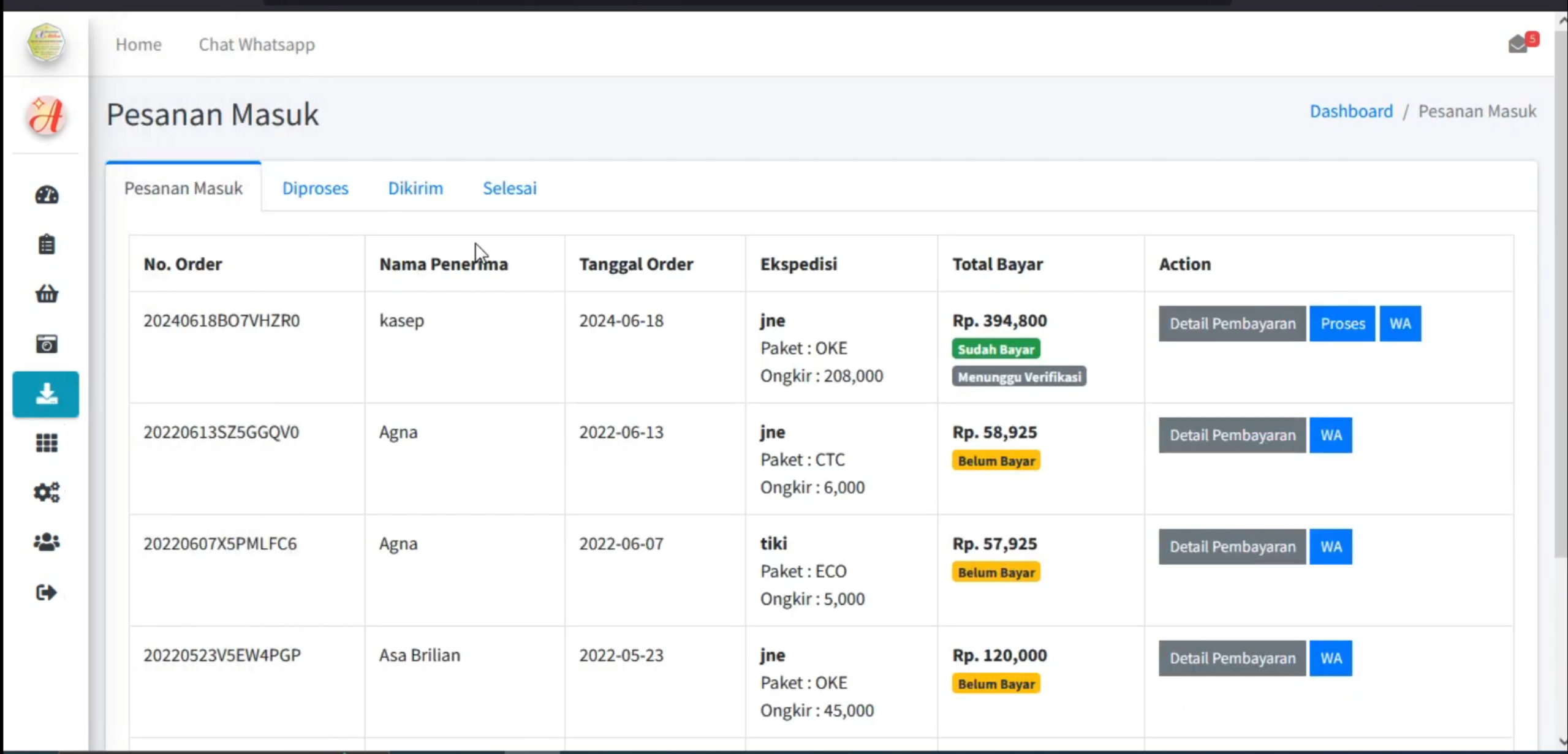The image size is (1568, 754).
Task: Click the Rp. 394,800 total amount
Action: tap(999, 320)
